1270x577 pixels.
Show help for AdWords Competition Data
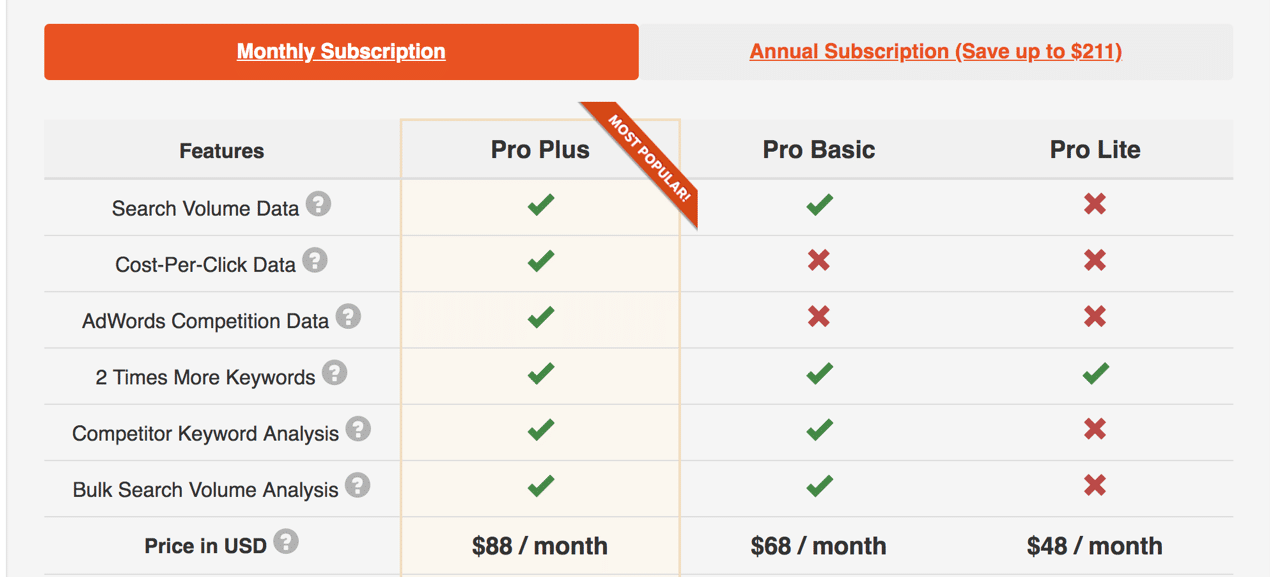(348, 317)
